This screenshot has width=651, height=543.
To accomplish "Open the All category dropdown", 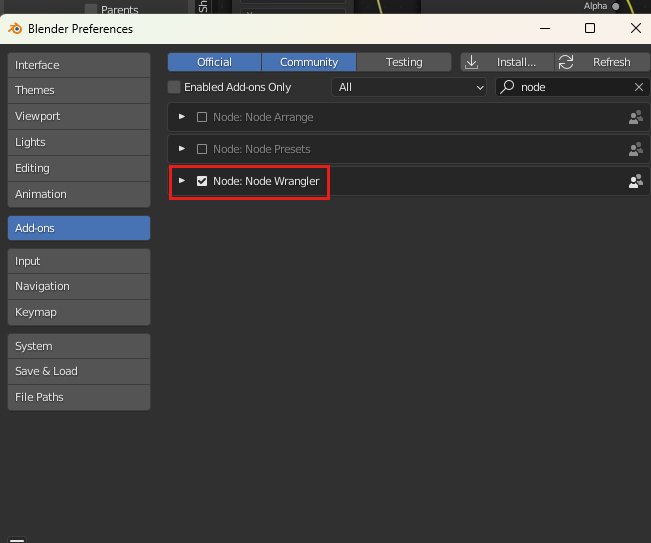I will click(409, 87).
